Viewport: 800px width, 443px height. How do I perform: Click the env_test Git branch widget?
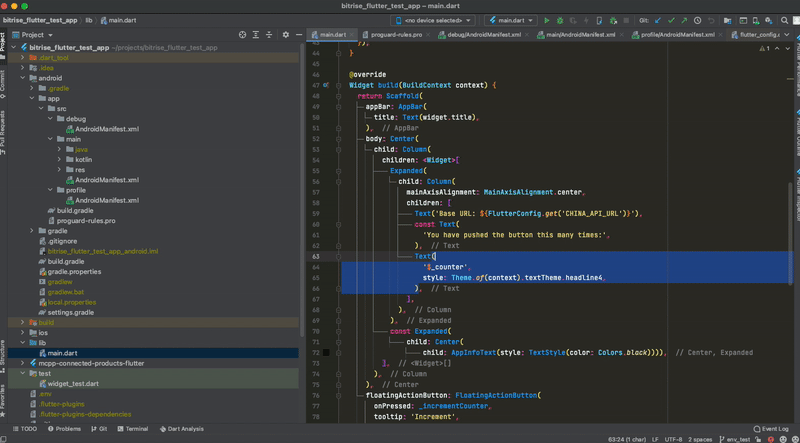click(x=735, y=439)
